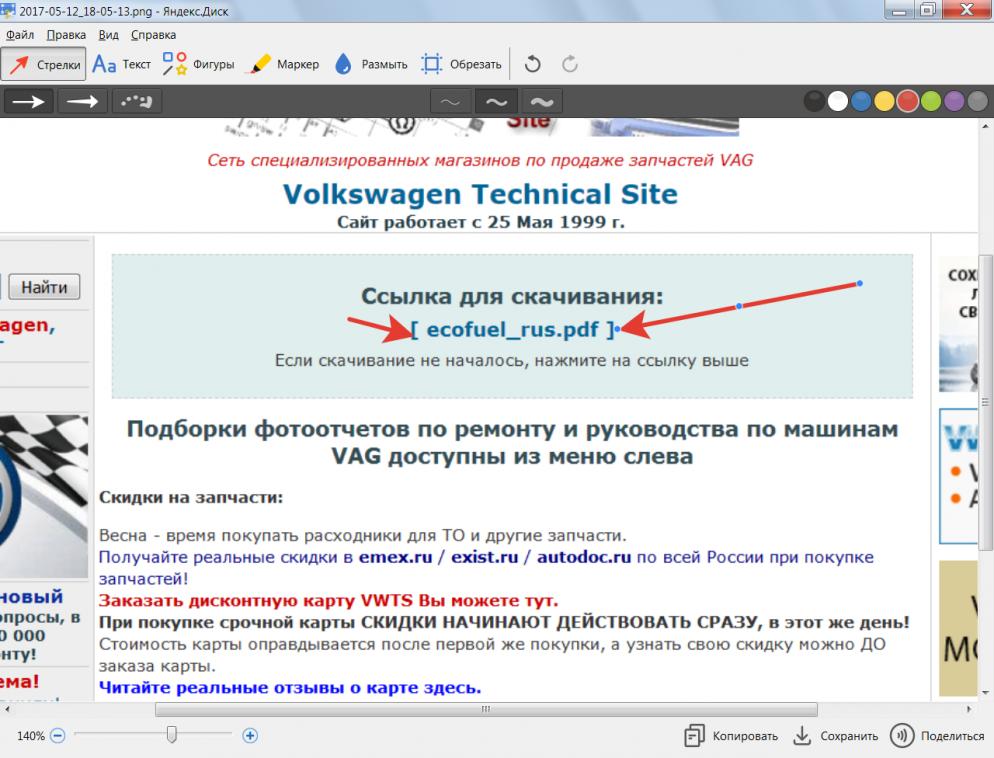994x758 pixels.
Task: Pick the green color swatch
Action: 931,101
